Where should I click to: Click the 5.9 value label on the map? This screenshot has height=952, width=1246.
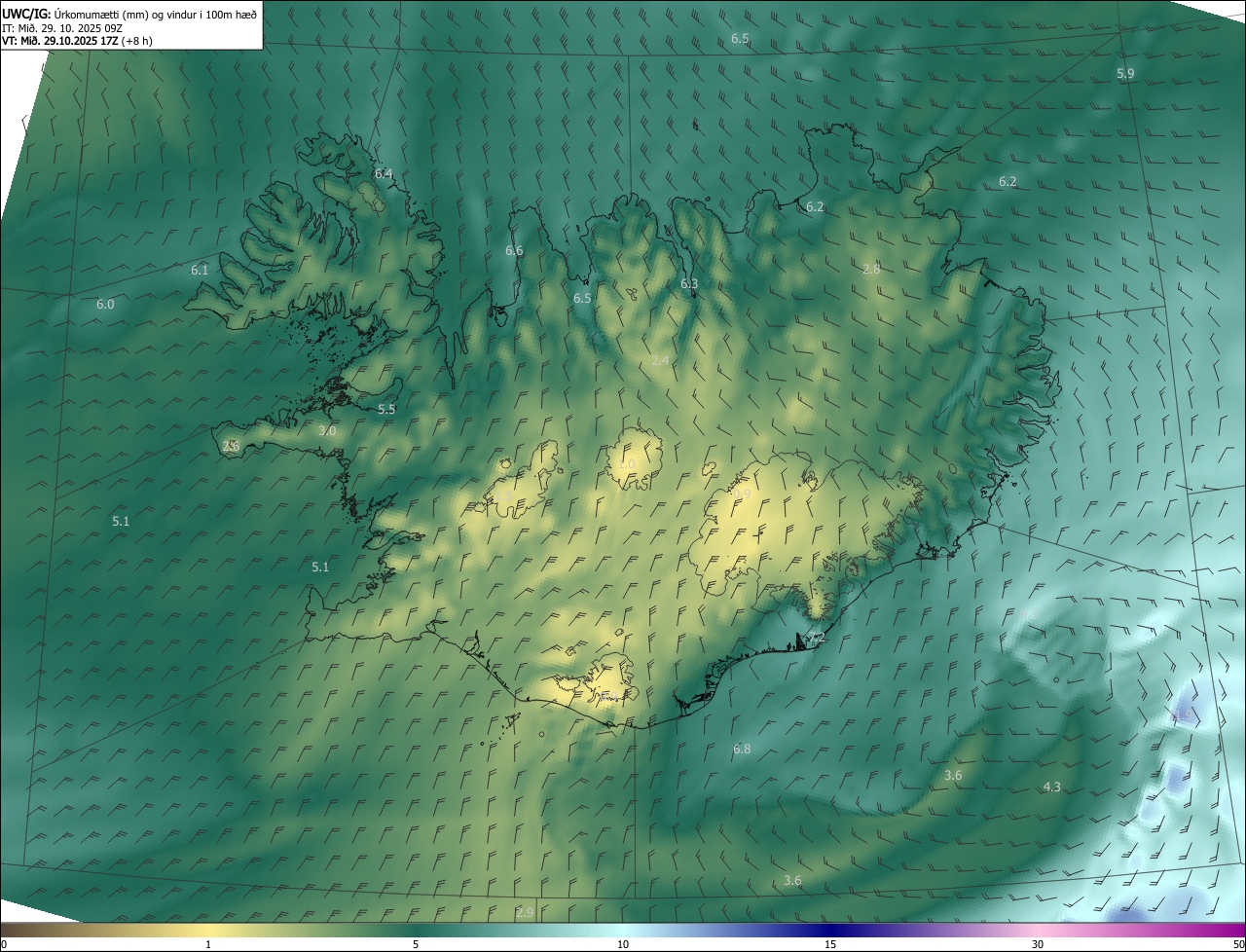click(1125, 74)
